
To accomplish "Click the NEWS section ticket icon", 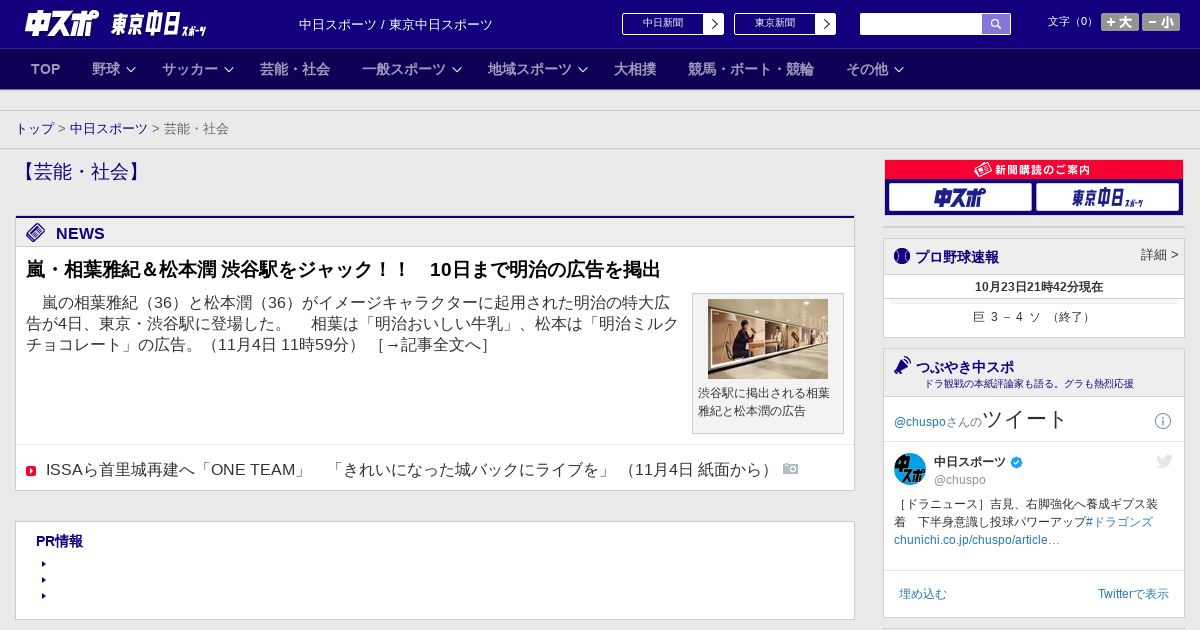I will 36,233.
